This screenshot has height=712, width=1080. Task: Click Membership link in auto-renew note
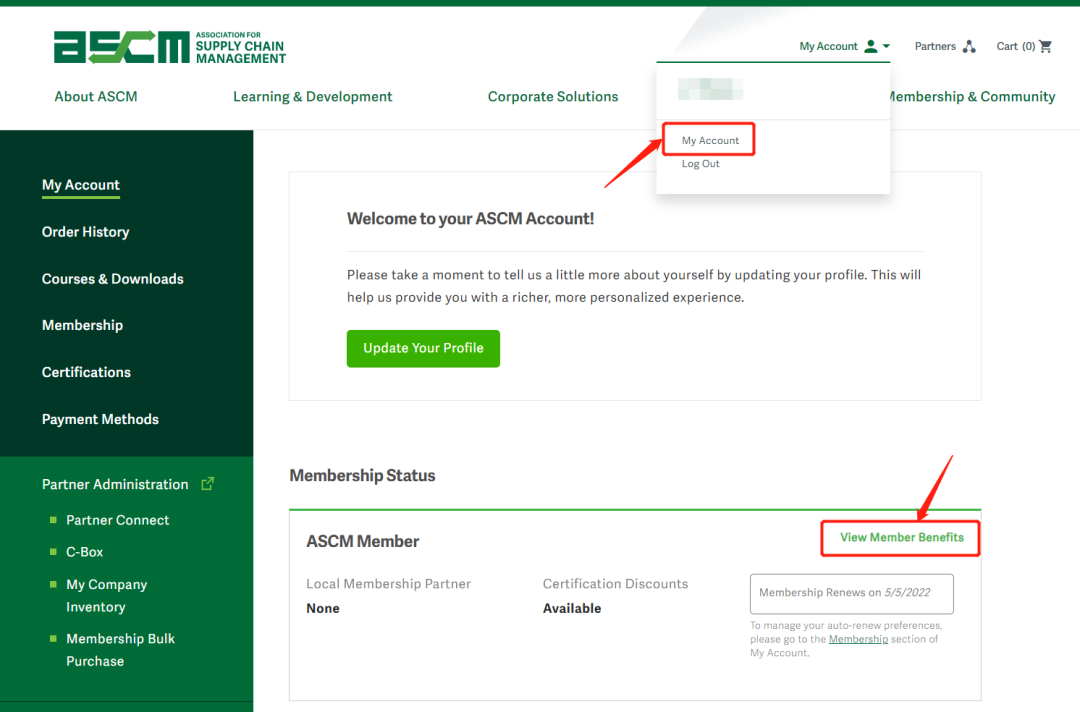858,639
